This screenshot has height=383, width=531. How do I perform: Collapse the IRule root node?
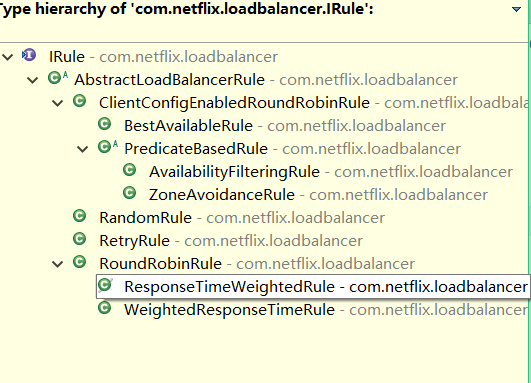pos(7,57)
